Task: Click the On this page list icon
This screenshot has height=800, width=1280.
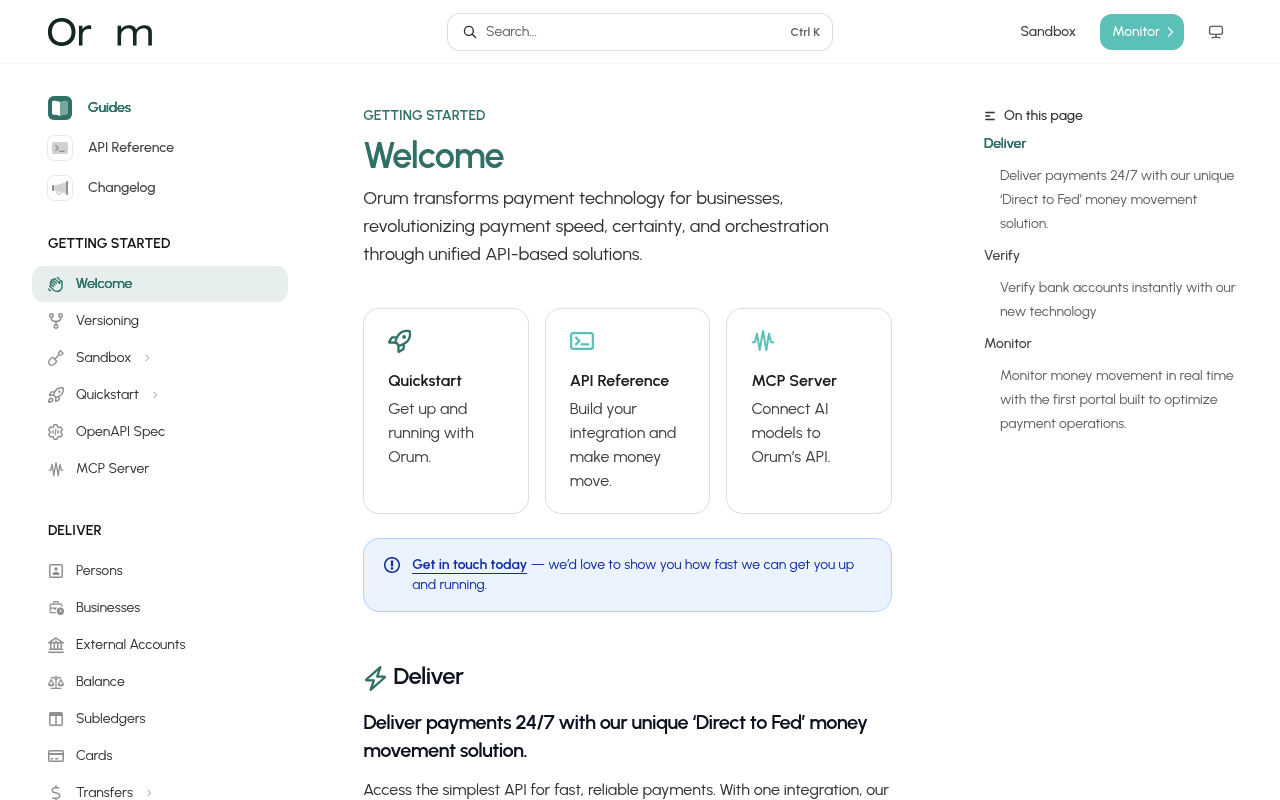Action: [990, 116]
